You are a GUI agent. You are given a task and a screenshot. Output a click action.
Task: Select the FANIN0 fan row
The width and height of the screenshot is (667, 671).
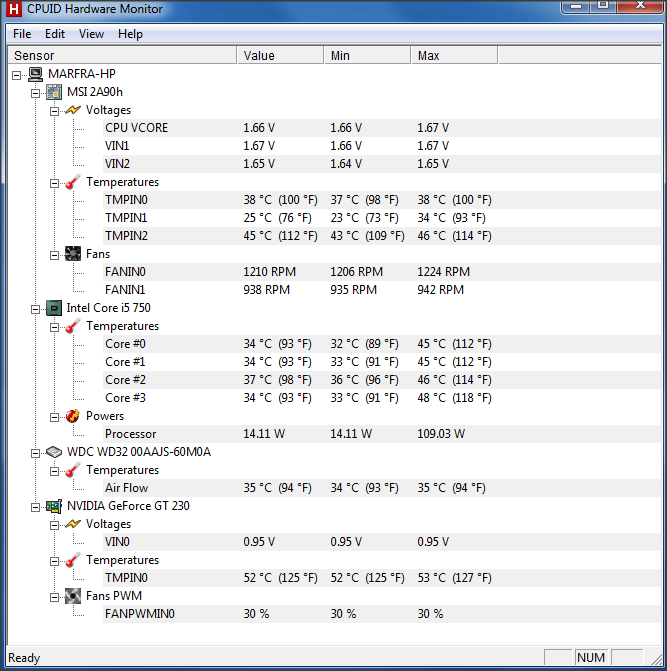(x=382, y=272)
